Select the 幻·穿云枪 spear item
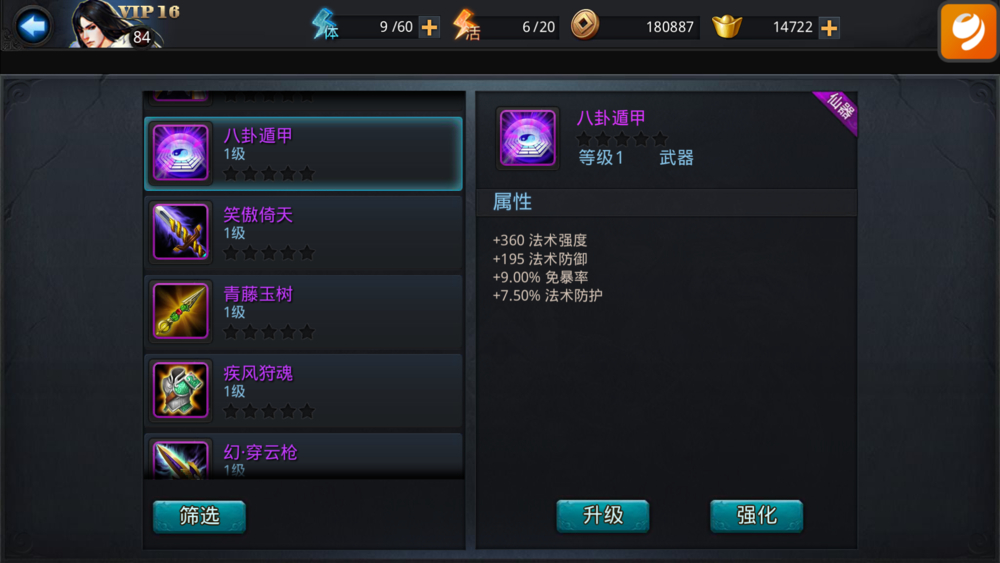The image size is (1000, 563). (304, 457)
